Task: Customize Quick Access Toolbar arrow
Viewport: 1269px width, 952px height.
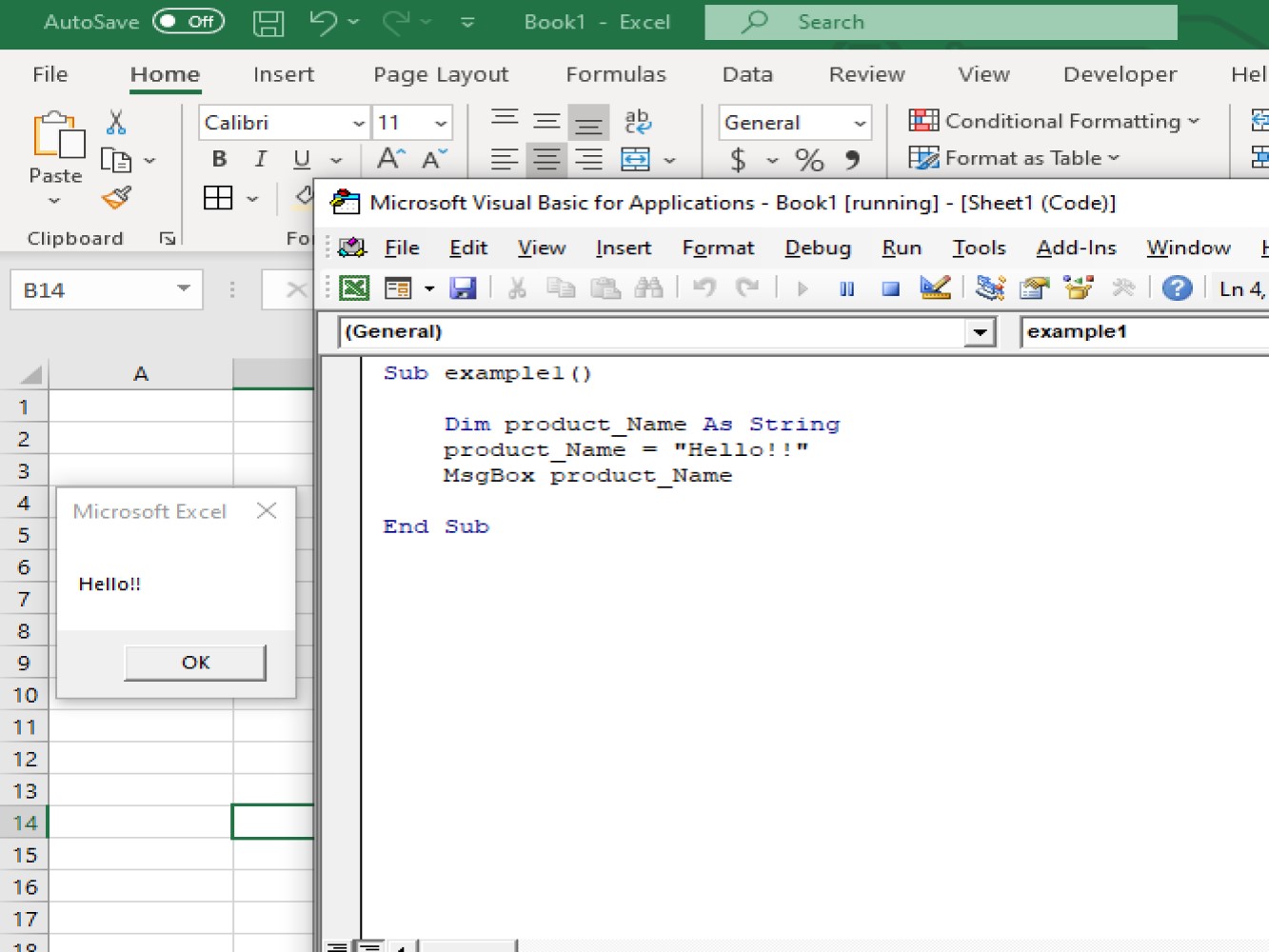Action: [x=467, y=22]
